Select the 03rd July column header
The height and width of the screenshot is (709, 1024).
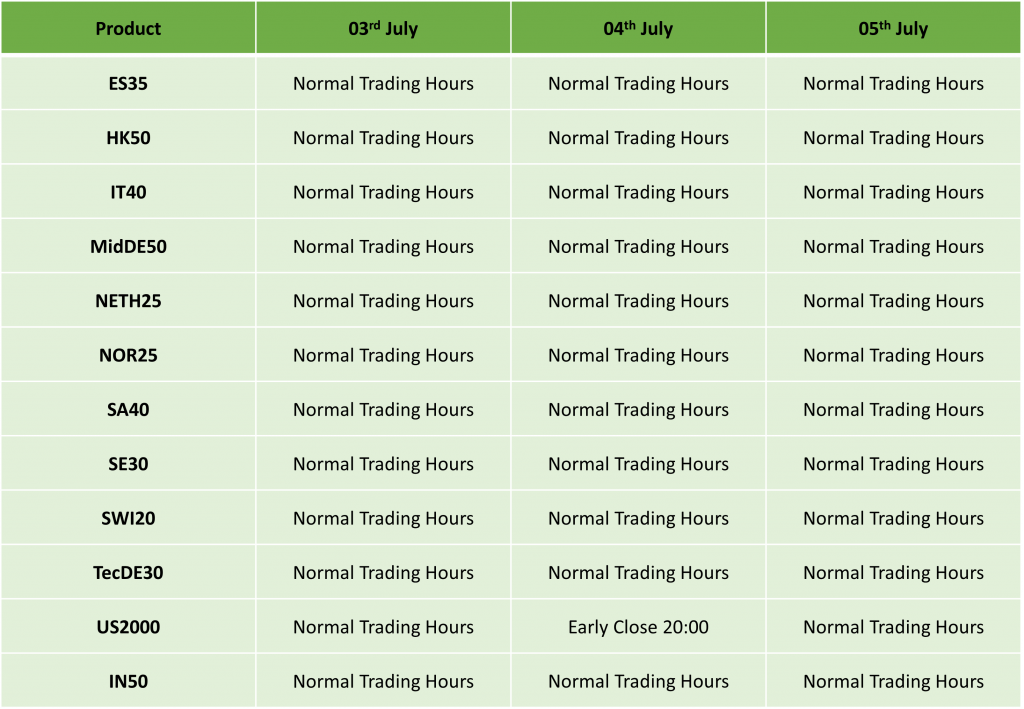[383, 28]
